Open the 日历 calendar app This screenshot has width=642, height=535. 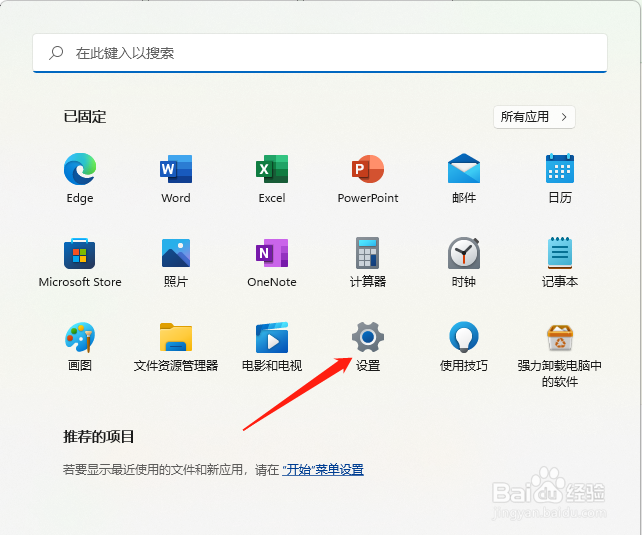click(560, 168)
